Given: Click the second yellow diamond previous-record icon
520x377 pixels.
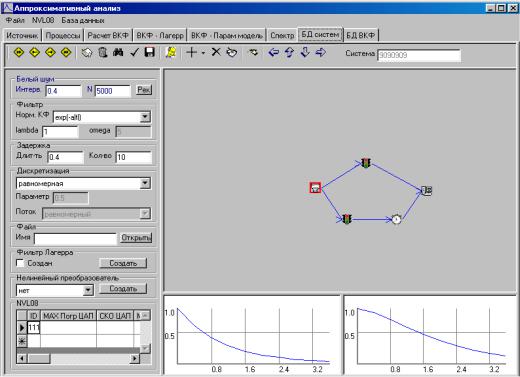Looking at the screenshot, I should pos(35,52).
